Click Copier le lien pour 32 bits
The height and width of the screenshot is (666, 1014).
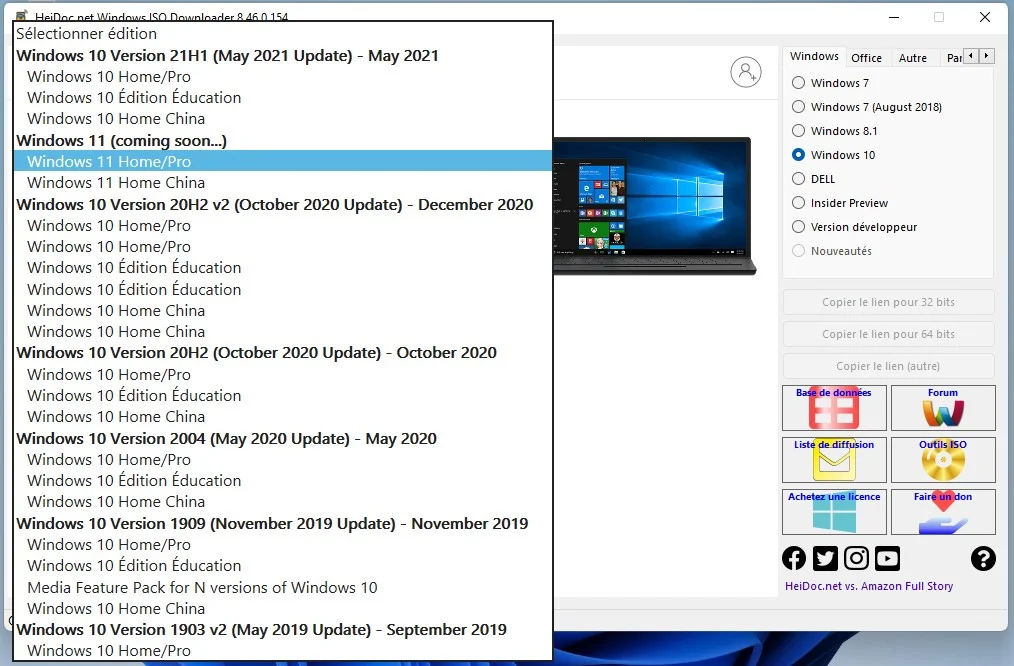[889, 302]
